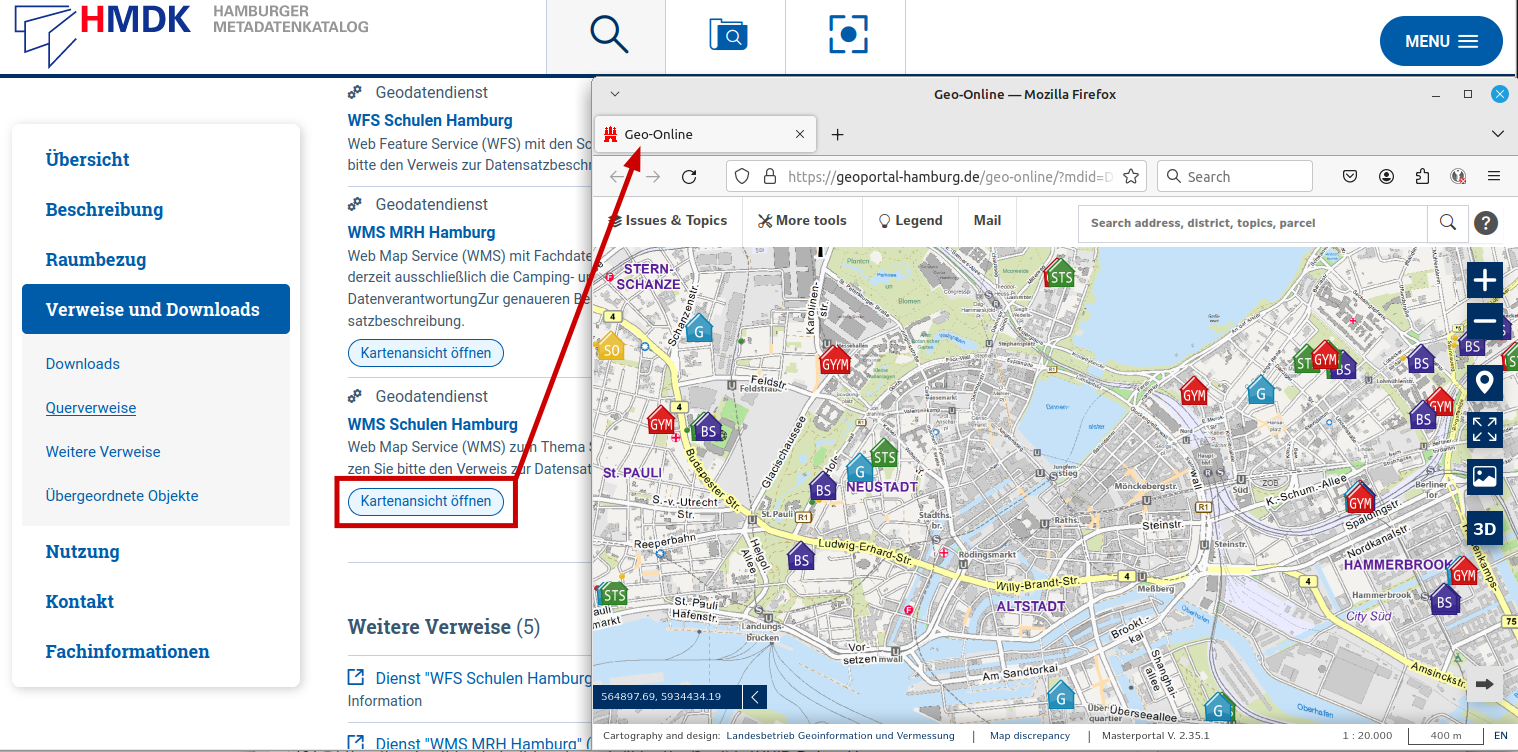Switch the map to 3D mode

coord(1485,528)
